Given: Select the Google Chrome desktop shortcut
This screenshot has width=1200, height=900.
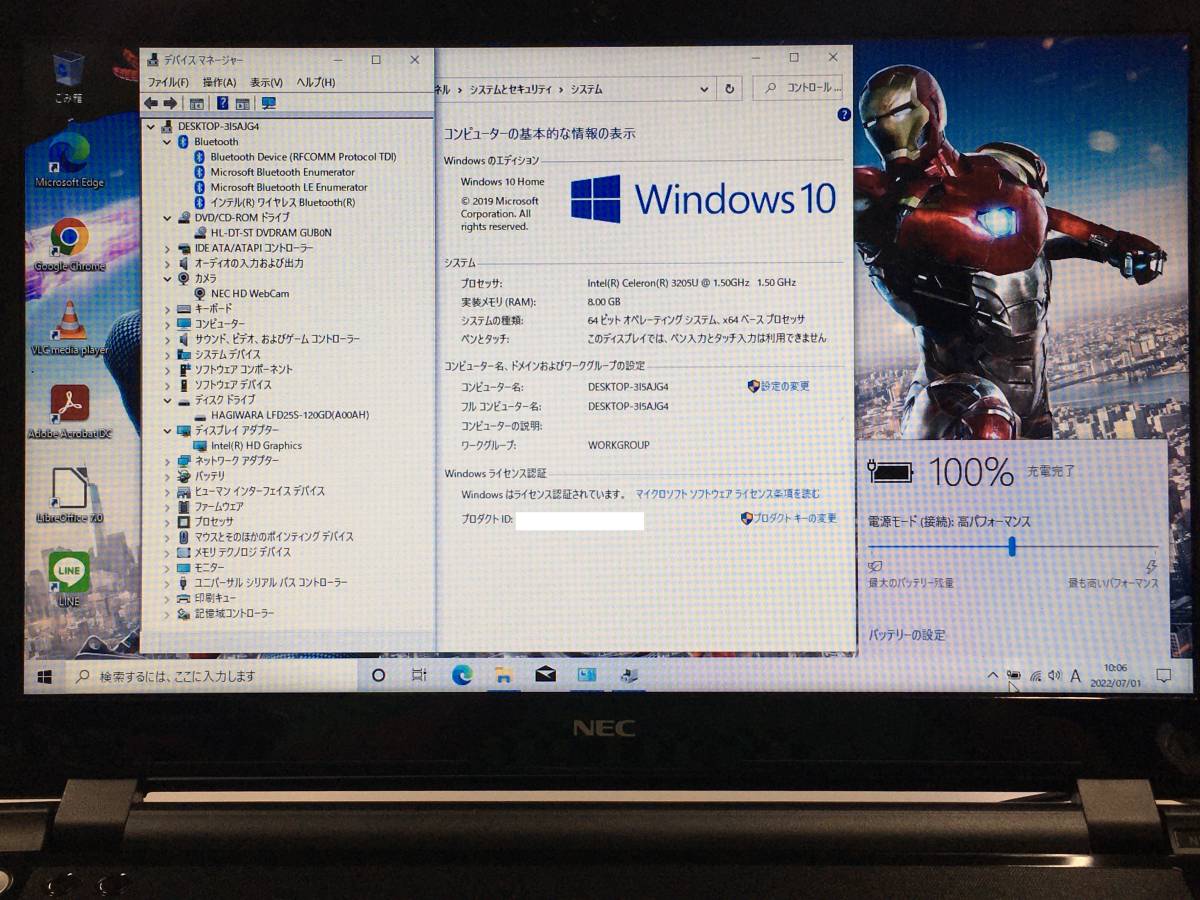Looking at the screenshot, I should [x=69, y=245].
